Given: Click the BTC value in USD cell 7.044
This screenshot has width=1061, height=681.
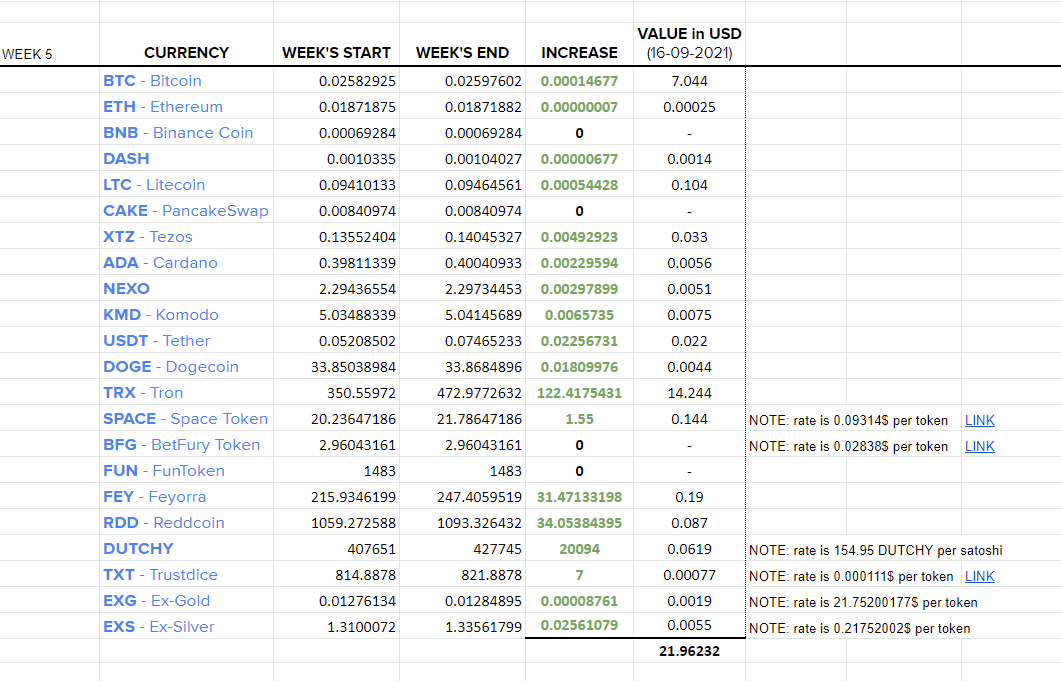Looking at the screenshot, I should click(690, 81).
